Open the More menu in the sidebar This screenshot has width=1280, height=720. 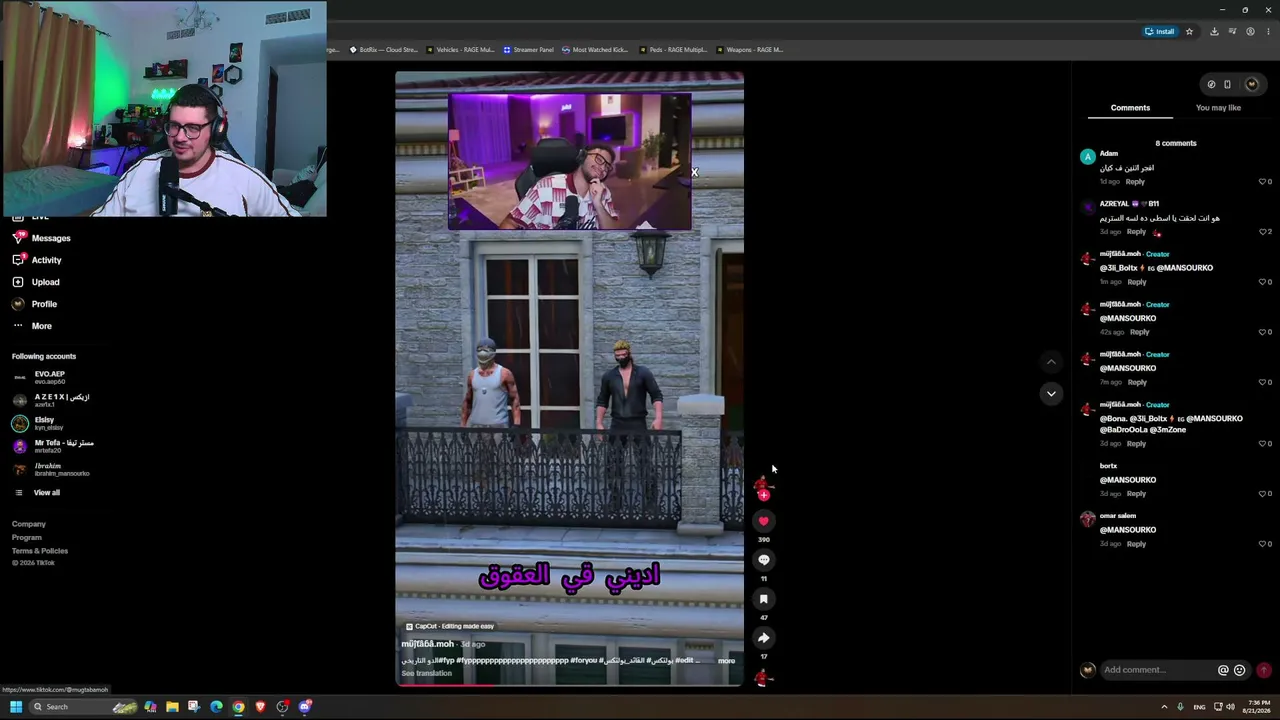(x=32, y=326)
